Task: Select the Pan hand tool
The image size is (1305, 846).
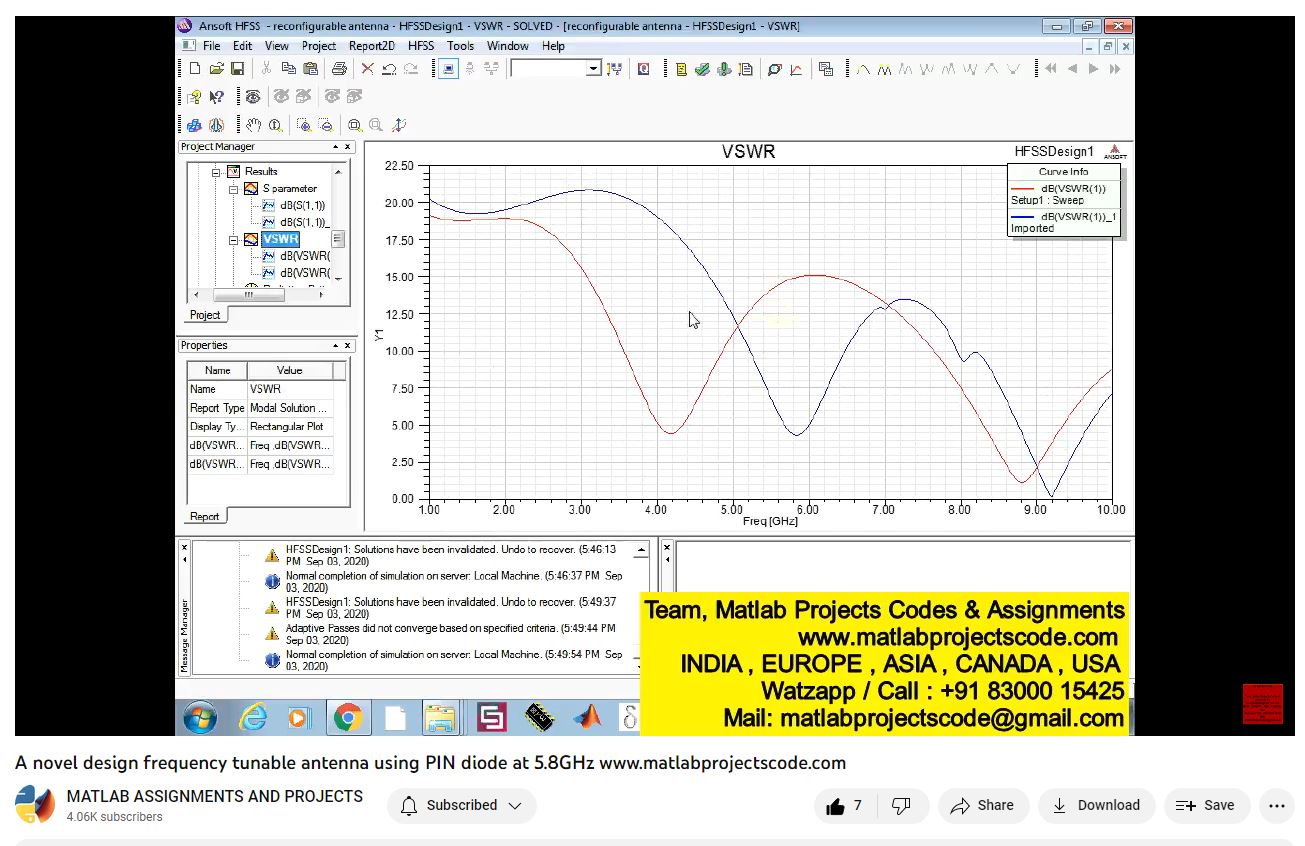Action: pos(253,125)
